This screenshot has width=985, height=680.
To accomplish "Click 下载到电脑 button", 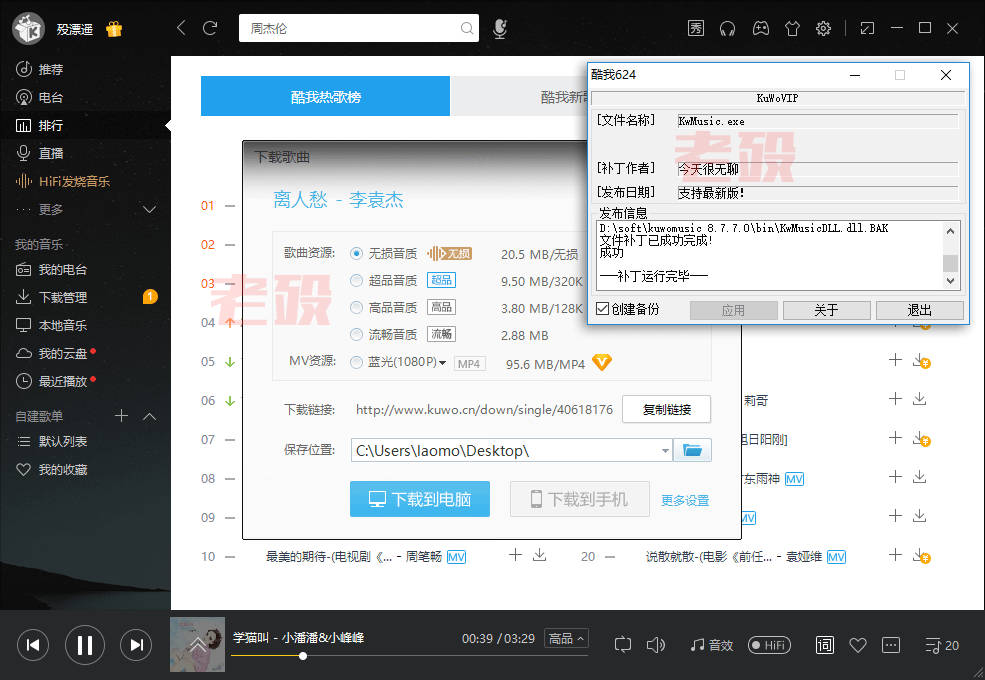I will point(420,499).
